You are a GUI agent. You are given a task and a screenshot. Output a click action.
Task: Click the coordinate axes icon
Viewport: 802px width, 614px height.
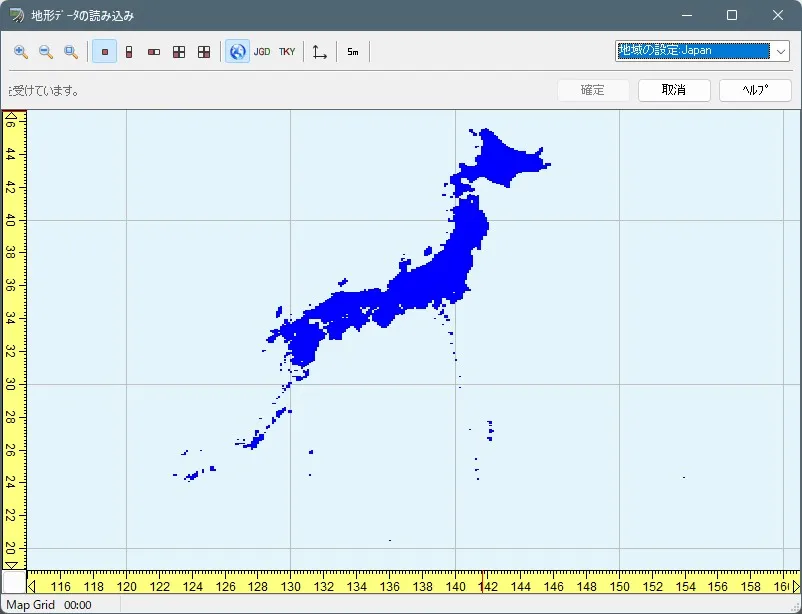320,52
